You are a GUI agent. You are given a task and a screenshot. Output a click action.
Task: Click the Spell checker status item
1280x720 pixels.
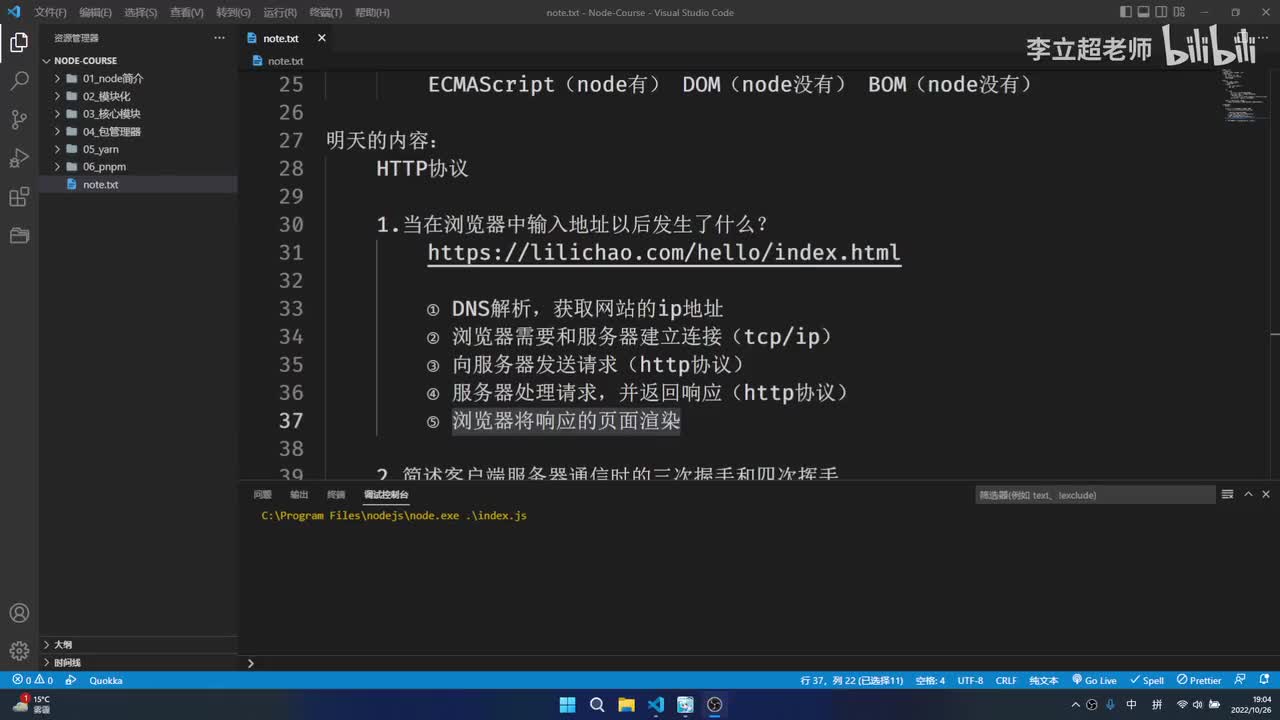coord(1147,680)
